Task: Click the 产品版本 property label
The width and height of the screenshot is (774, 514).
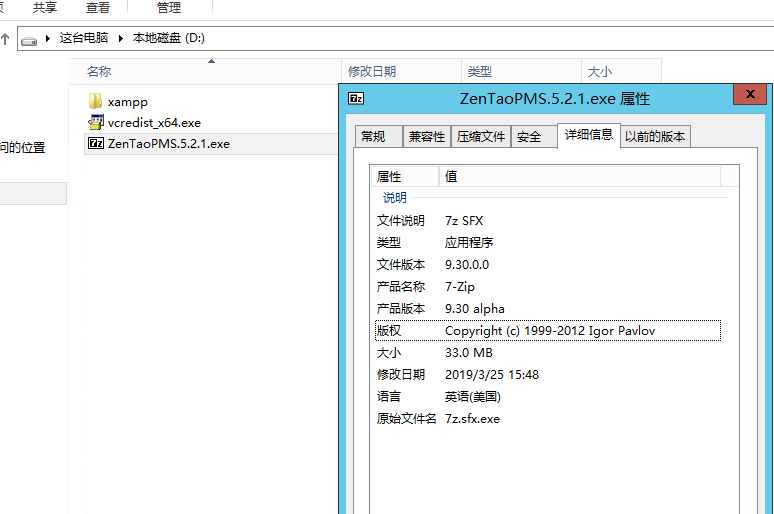Action: tap(401, 309)
